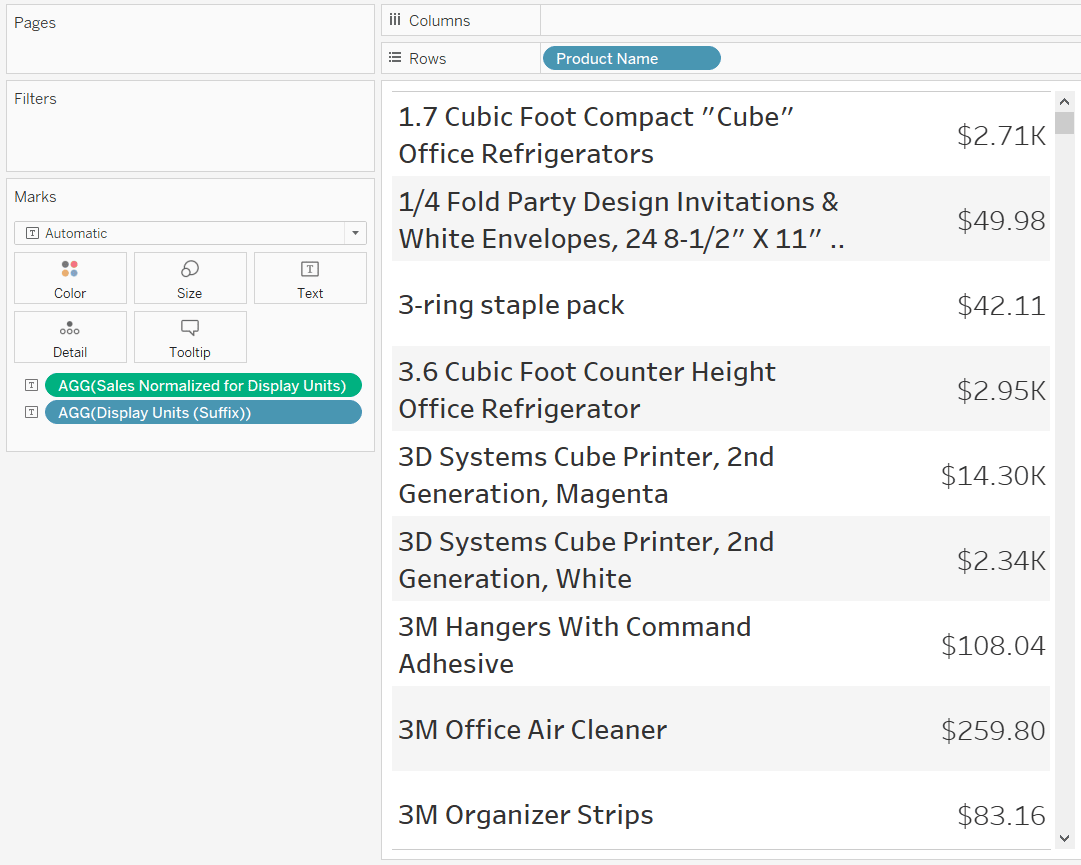The image size is (1081, 865).
Task: Select AGG(Display Units (Suffix)) pill
Action: pos(203,412)
